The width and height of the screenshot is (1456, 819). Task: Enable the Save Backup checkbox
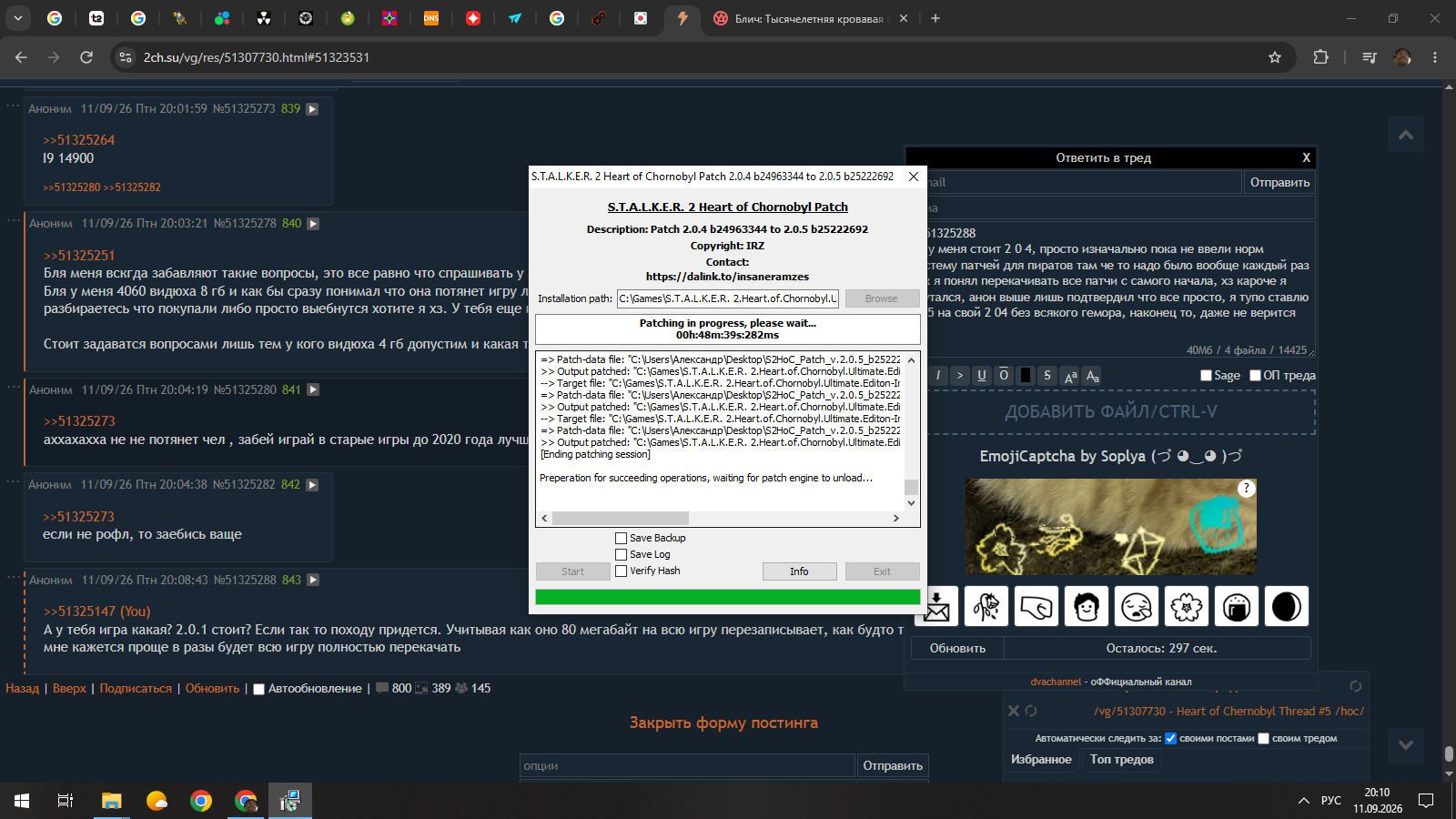pos(622,538)
